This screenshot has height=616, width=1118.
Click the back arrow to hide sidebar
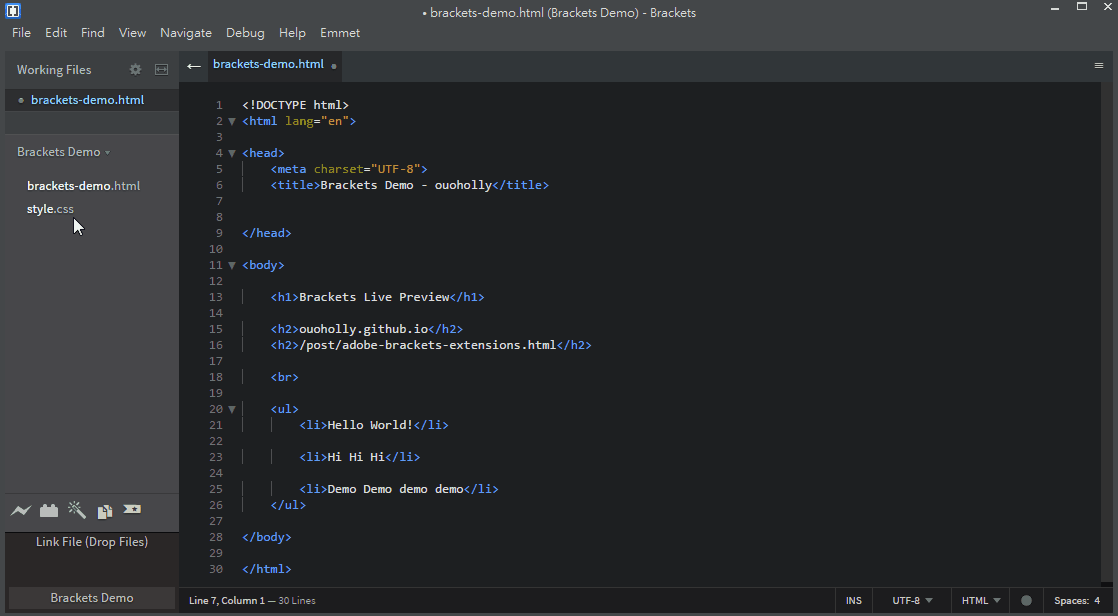pyautogui.click(x=194, y=66)
